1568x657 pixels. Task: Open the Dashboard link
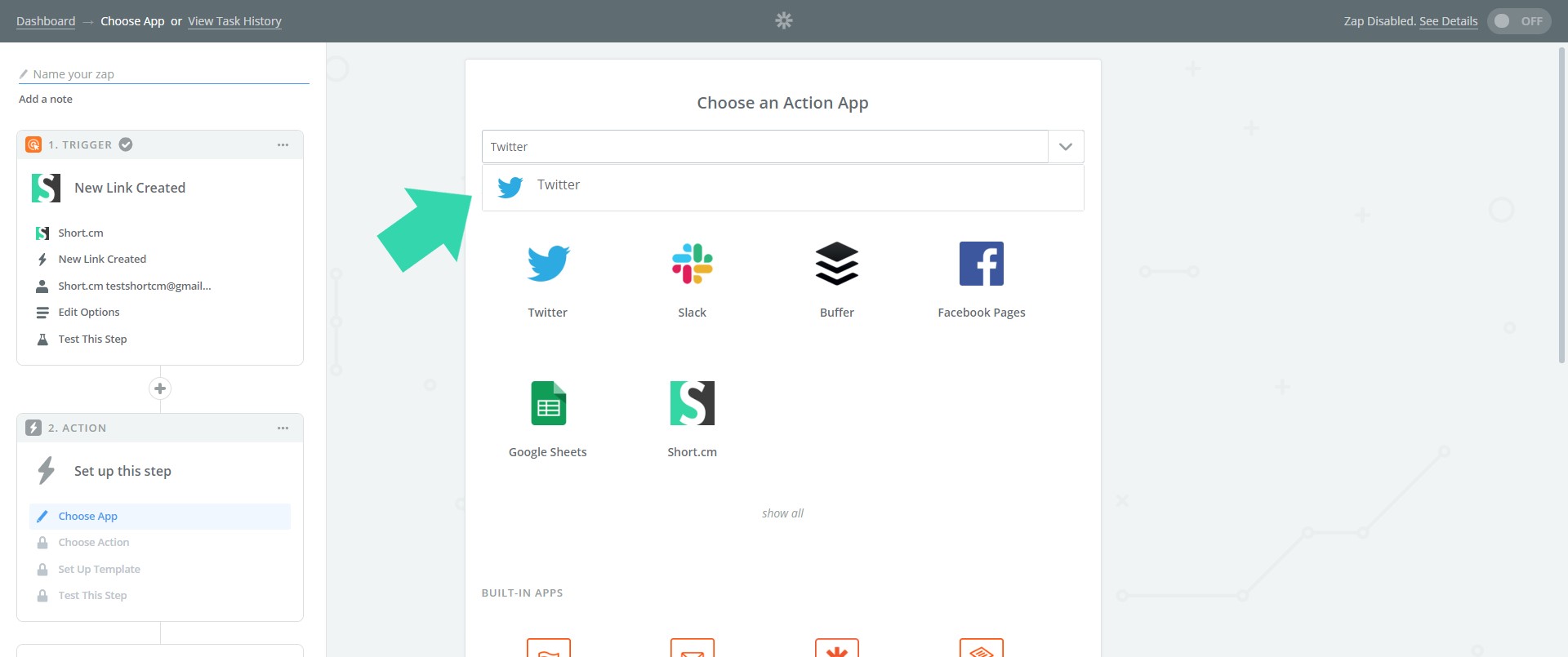tap(46, 21)
